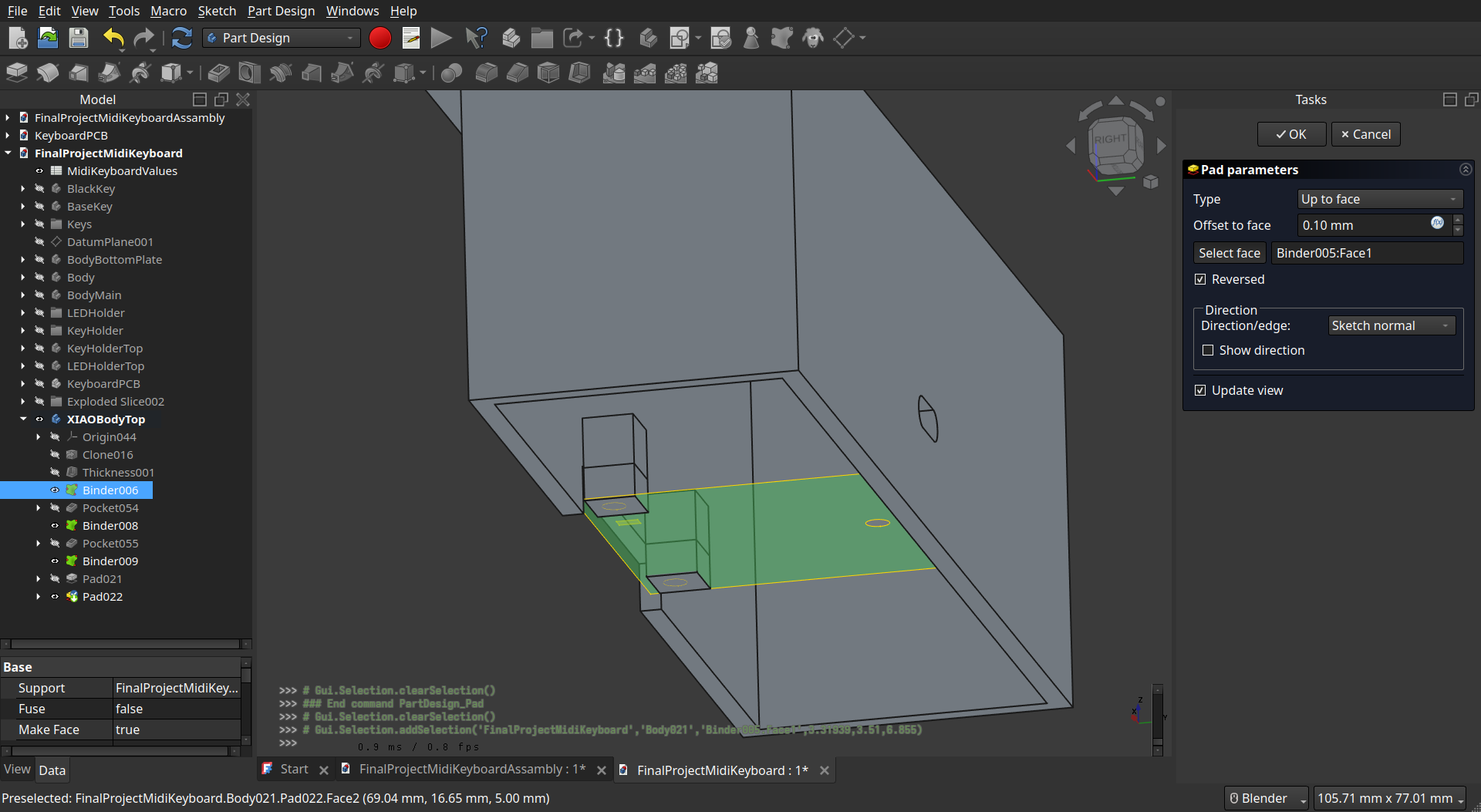The image size is (1481, 812).
Task: Confirm the pad with OK
Action: [x=1291, y=134]
